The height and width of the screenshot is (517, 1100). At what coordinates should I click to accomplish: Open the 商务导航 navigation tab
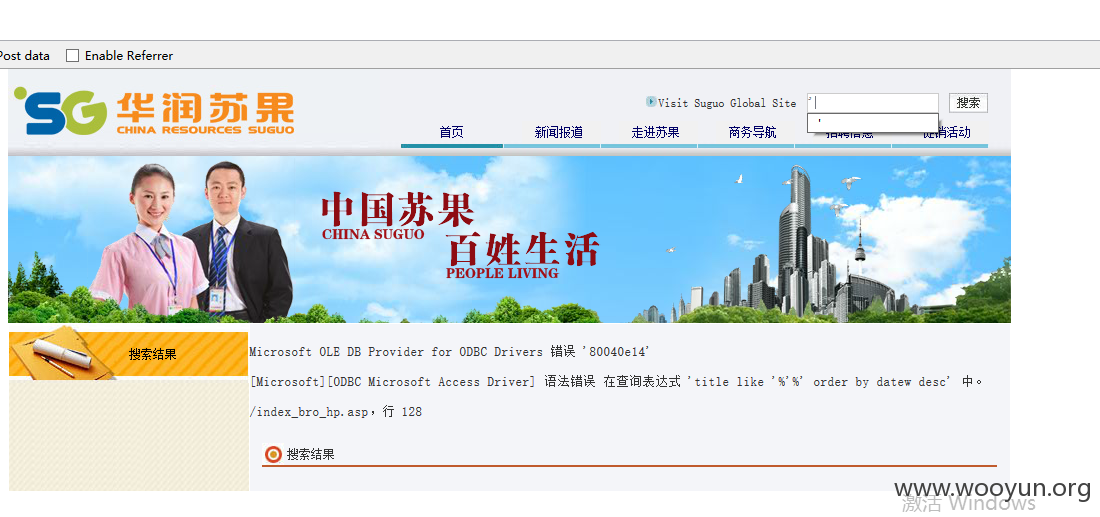click(x=752, y=132)
